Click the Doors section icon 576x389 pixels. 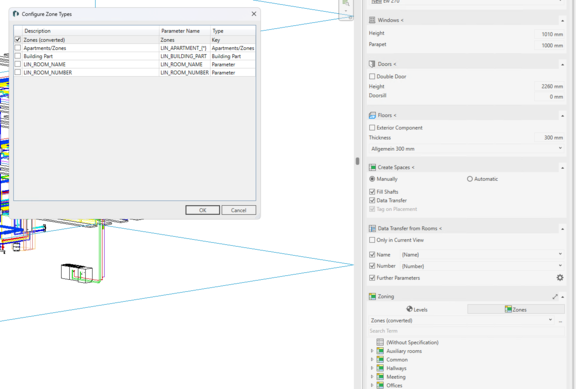click(x=372, y=64)
